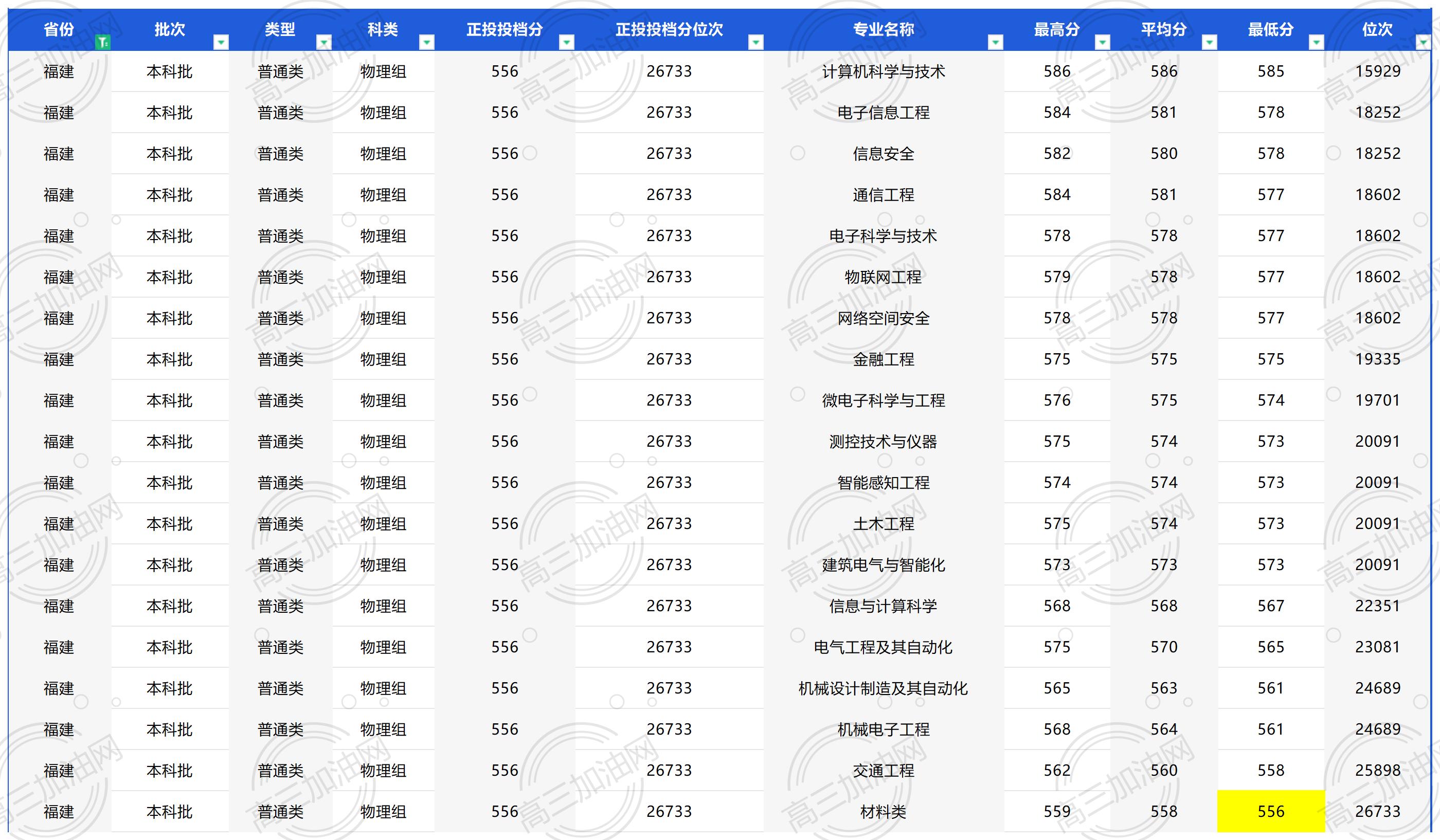Image resolution: width=1440 pixels, height=840 pixels.
Task: Click the 565 lowest score cell
Action: 1271,647
